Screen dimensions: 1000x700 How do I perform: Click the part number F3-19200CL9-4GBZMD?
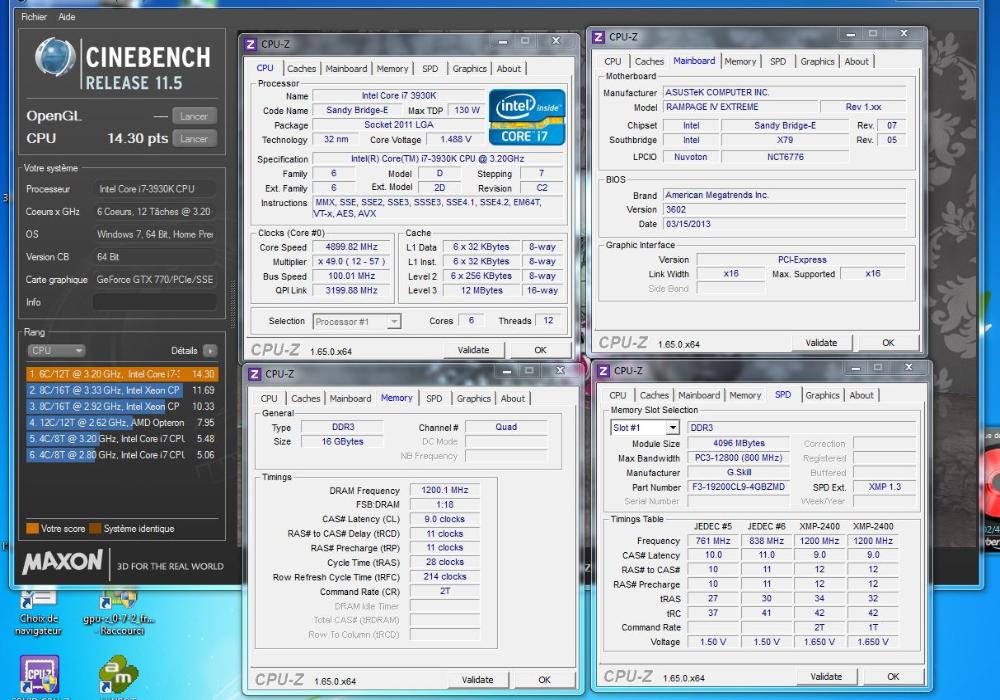[739, 486]
